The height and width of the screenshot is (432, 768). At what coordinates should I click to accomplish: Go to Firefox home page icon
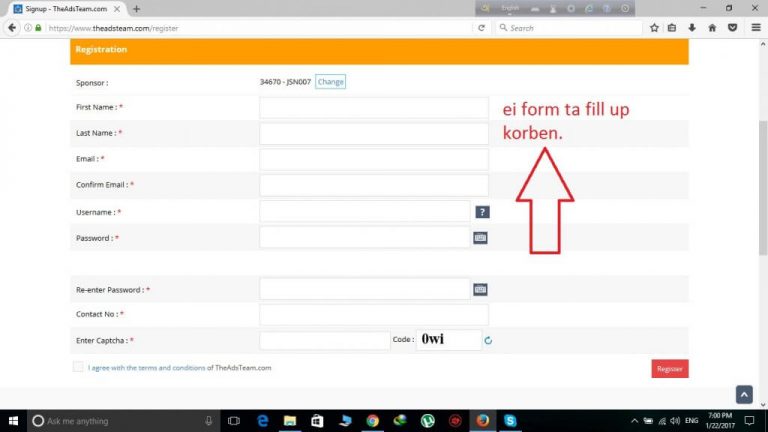click(x=712, y=28)
